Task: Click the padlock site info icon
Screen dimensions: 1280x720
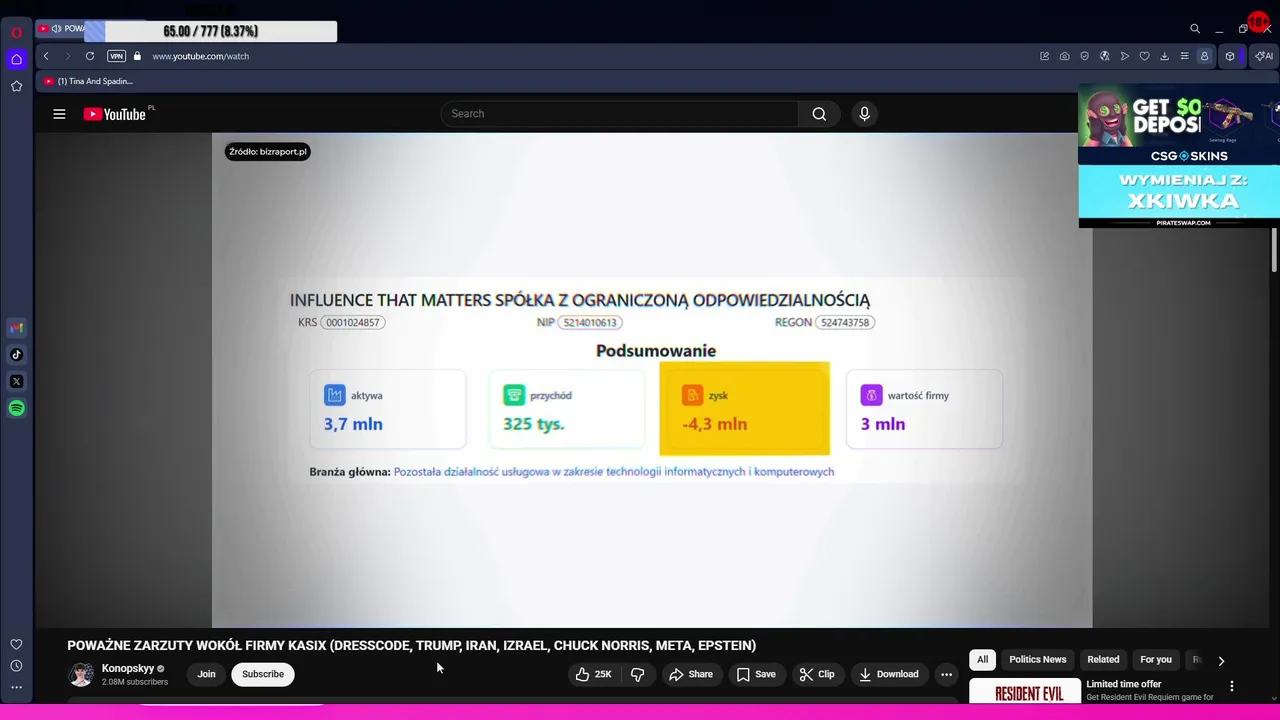Action: (137, 56)
